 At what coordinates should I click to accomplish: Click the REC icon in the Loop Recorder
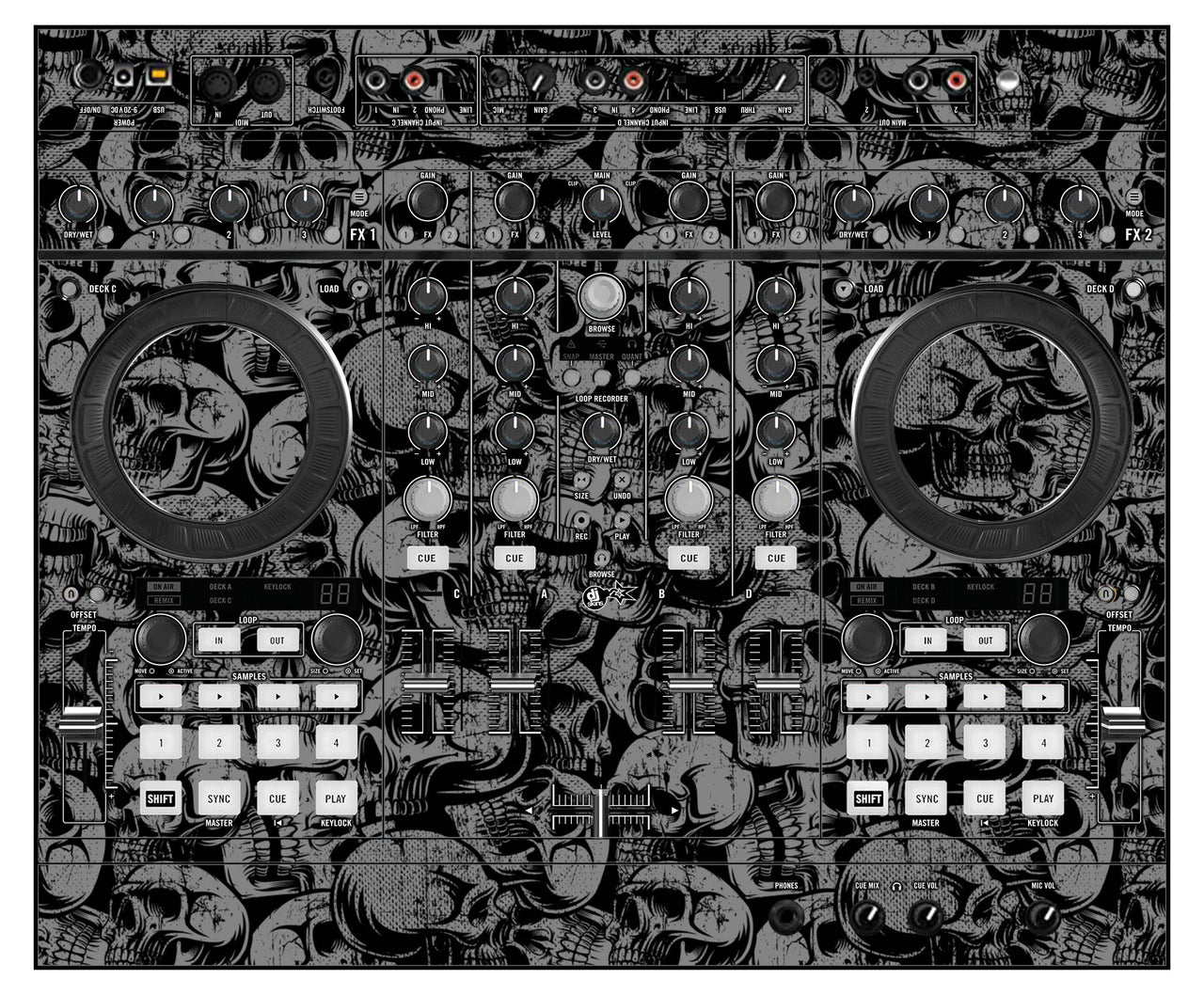point(581,520)
